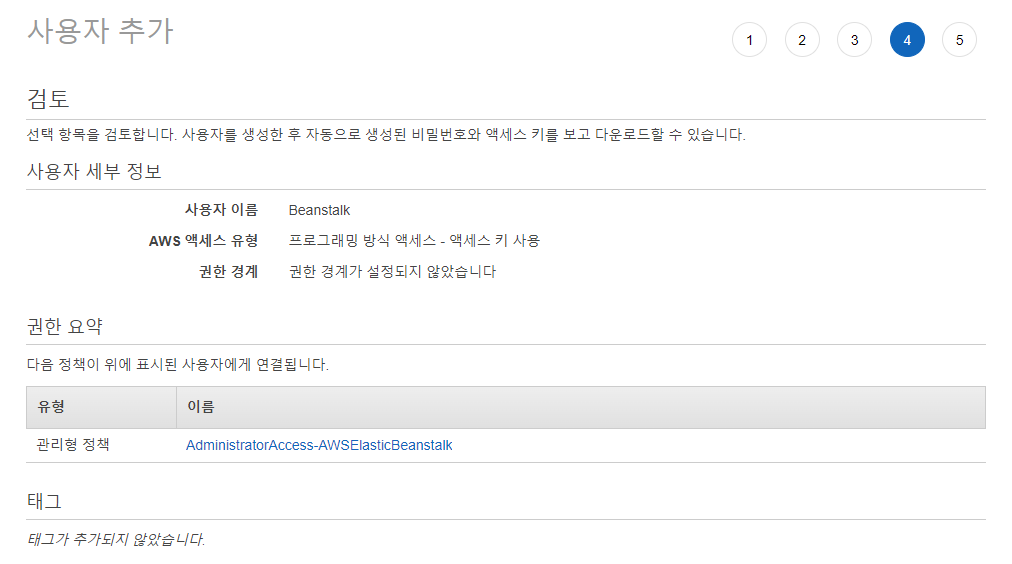Click the 권한 요약 heading
This screenshot has height=564, width=1012.
65,327
